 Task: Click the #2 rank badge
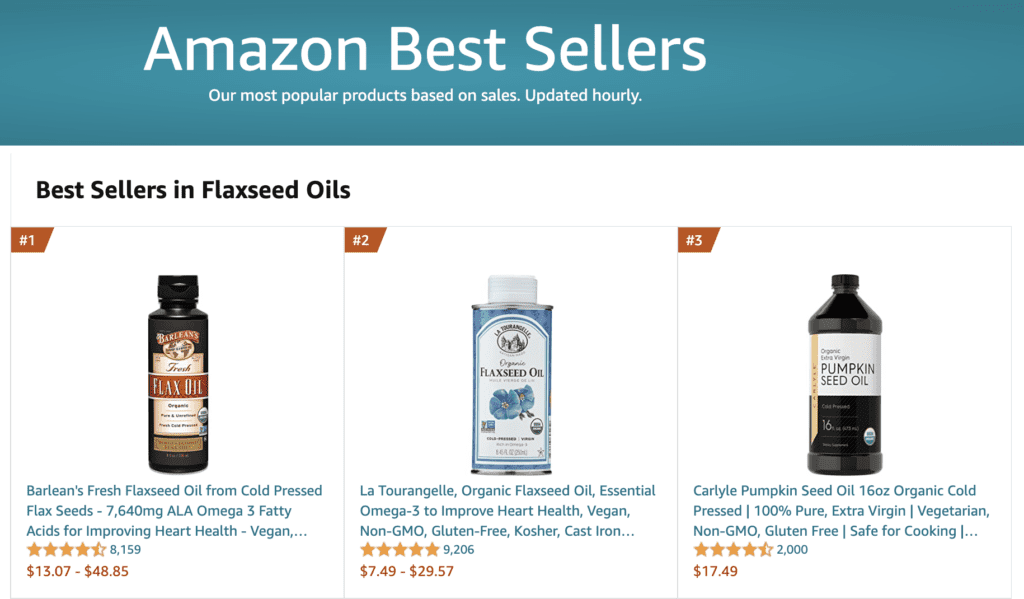(x=362, y=240)
